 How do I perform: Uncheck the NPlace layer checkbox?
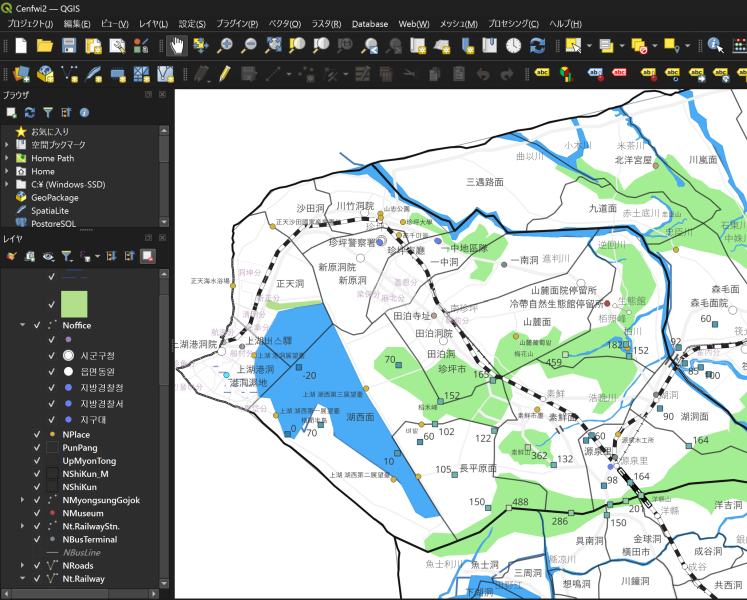pos(37,435)
